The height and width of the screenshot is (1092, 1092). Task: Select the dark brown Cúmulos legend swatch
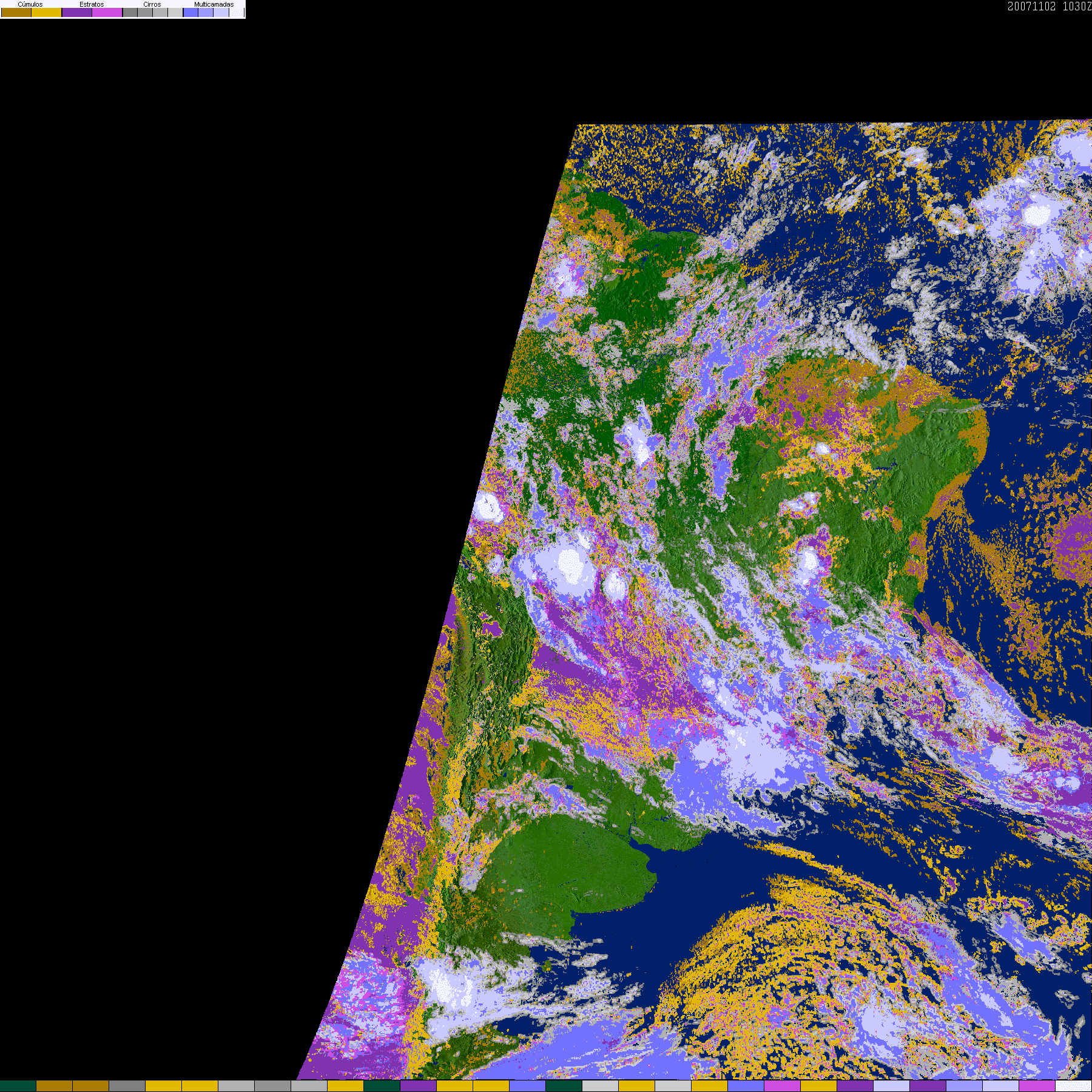[x=16, y=12]
